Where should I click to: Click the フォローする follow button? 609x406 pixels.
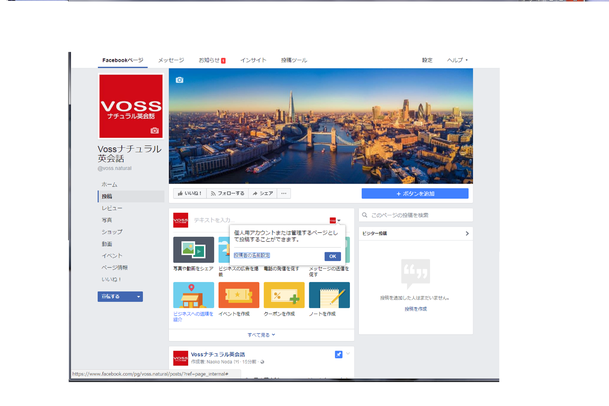(228, 193)
